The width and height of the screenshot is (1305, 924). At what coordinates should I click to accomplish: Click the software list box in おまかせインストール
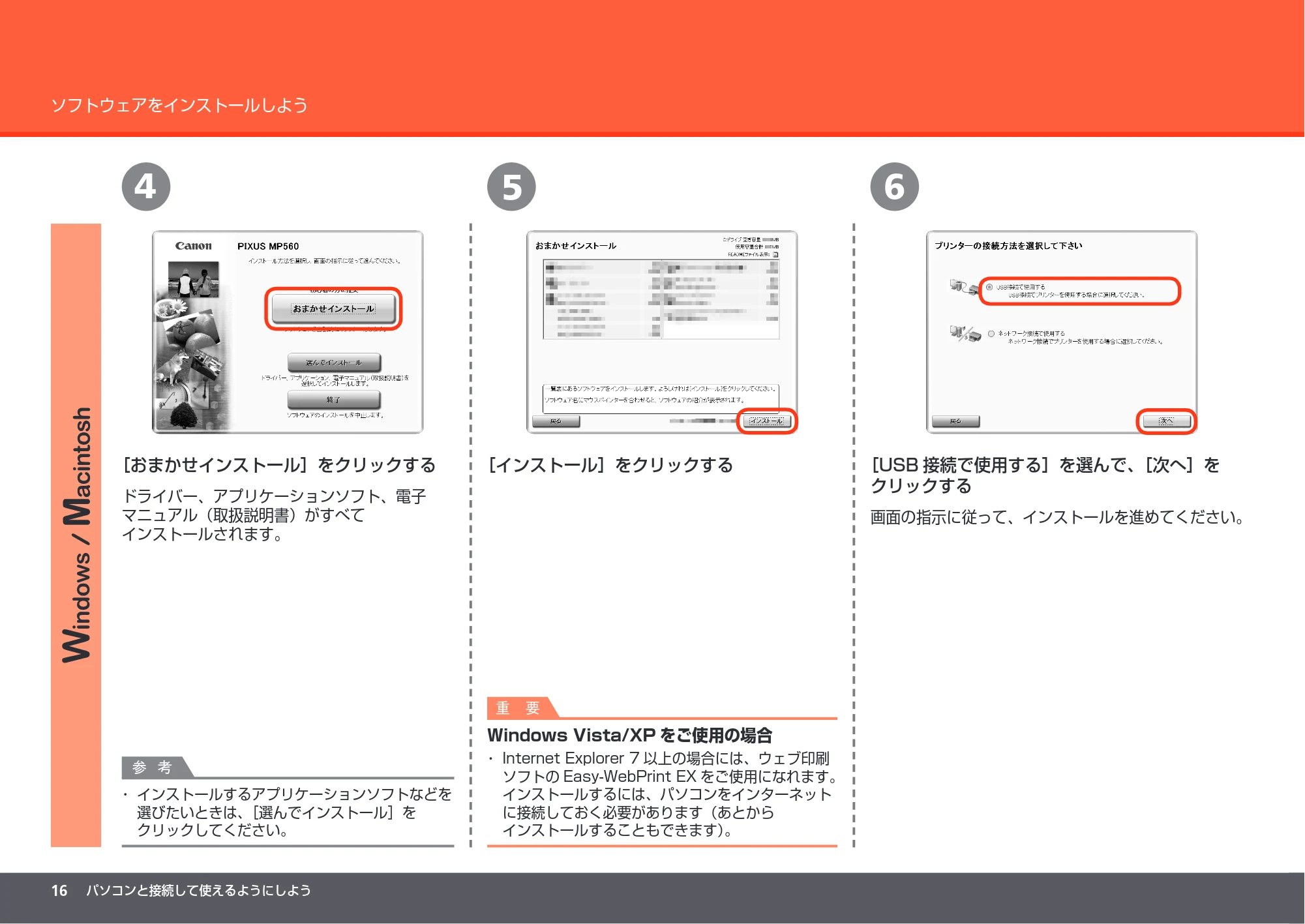click(661, 299)
